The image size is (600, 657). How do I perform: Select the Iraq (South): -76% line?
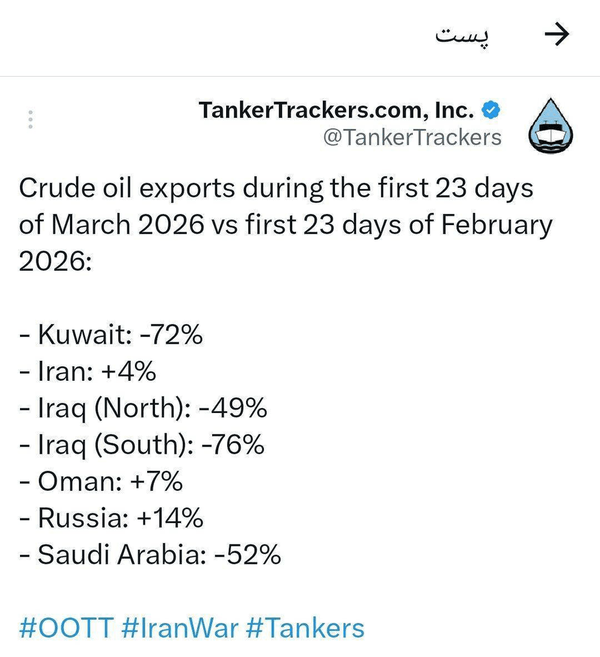[142, 445]
